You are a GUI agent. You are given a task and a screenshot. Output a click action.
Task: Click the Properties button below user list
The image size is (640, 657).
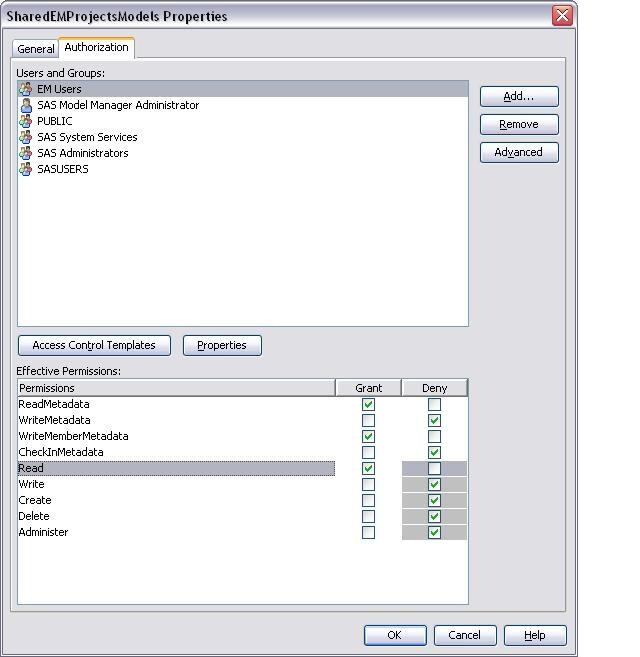221,345
